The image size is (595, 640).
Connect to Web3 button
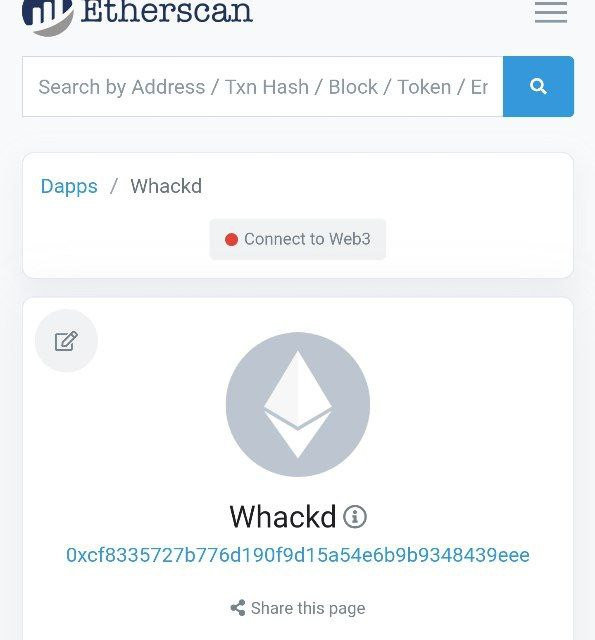click(x=298, y=239)
